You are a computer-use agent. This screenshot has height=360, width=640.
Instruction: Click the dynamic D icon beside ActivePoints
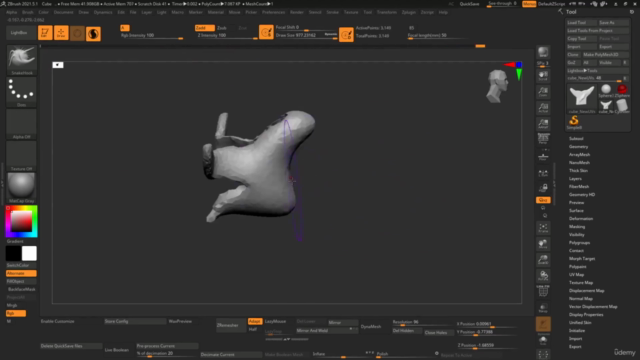coord(346,35)
